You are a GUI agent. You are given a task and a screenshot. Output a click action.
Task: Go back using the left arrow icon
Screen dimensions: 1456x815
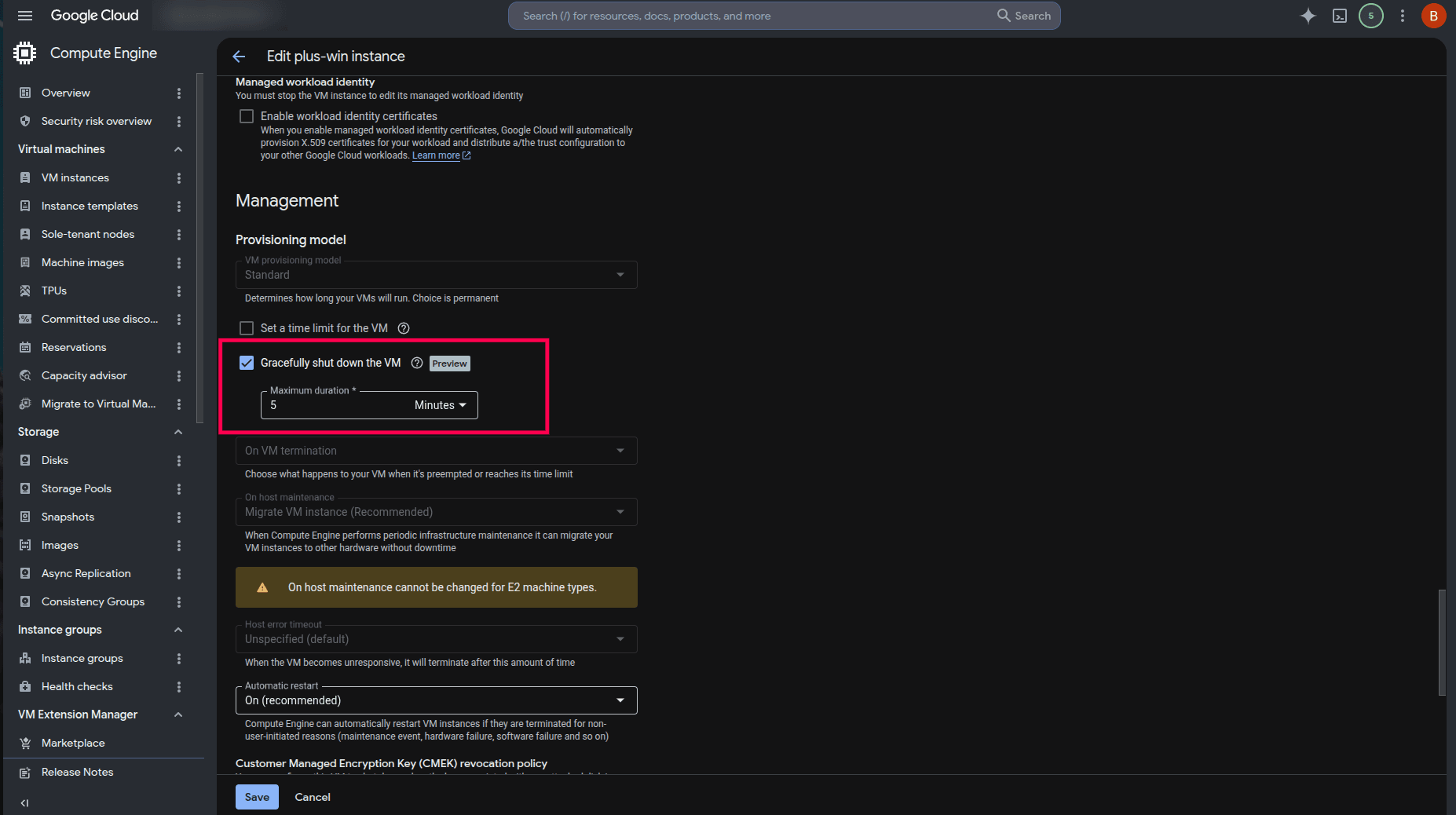click(239, 57)
